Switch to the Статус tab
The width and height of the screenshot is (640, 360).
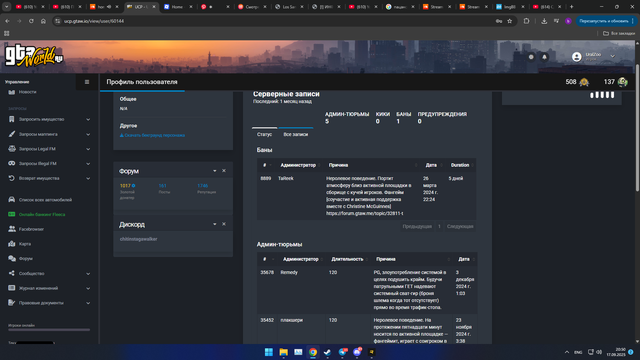pyautogui.click(x=264, y=134)
